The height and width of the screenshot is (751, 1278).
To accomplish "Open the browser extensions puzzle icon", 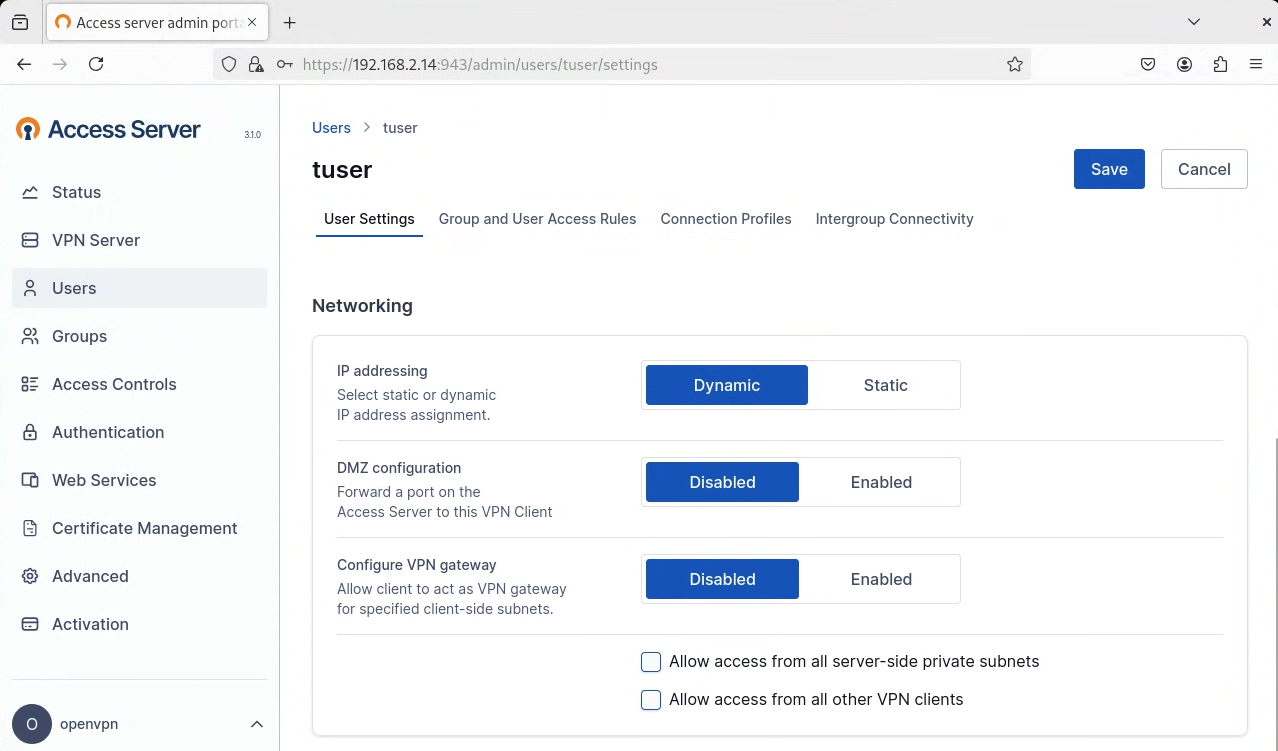I will point(1220,64).
